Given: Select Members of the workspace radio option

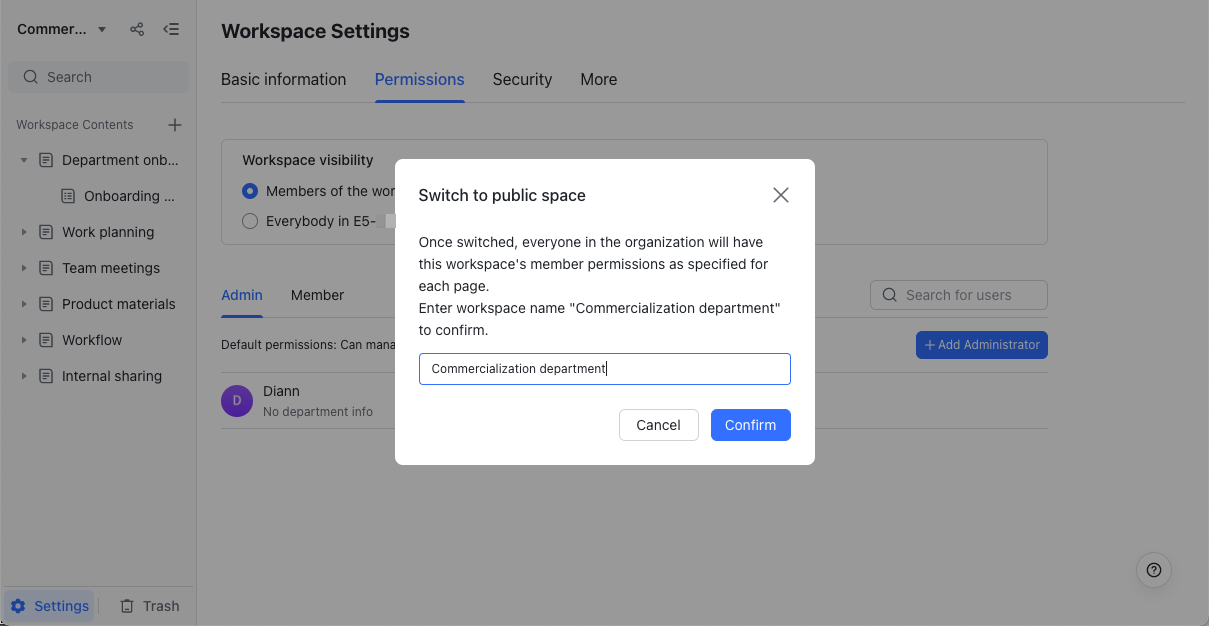Looking at the screenshot, I should tap(250, 191).
